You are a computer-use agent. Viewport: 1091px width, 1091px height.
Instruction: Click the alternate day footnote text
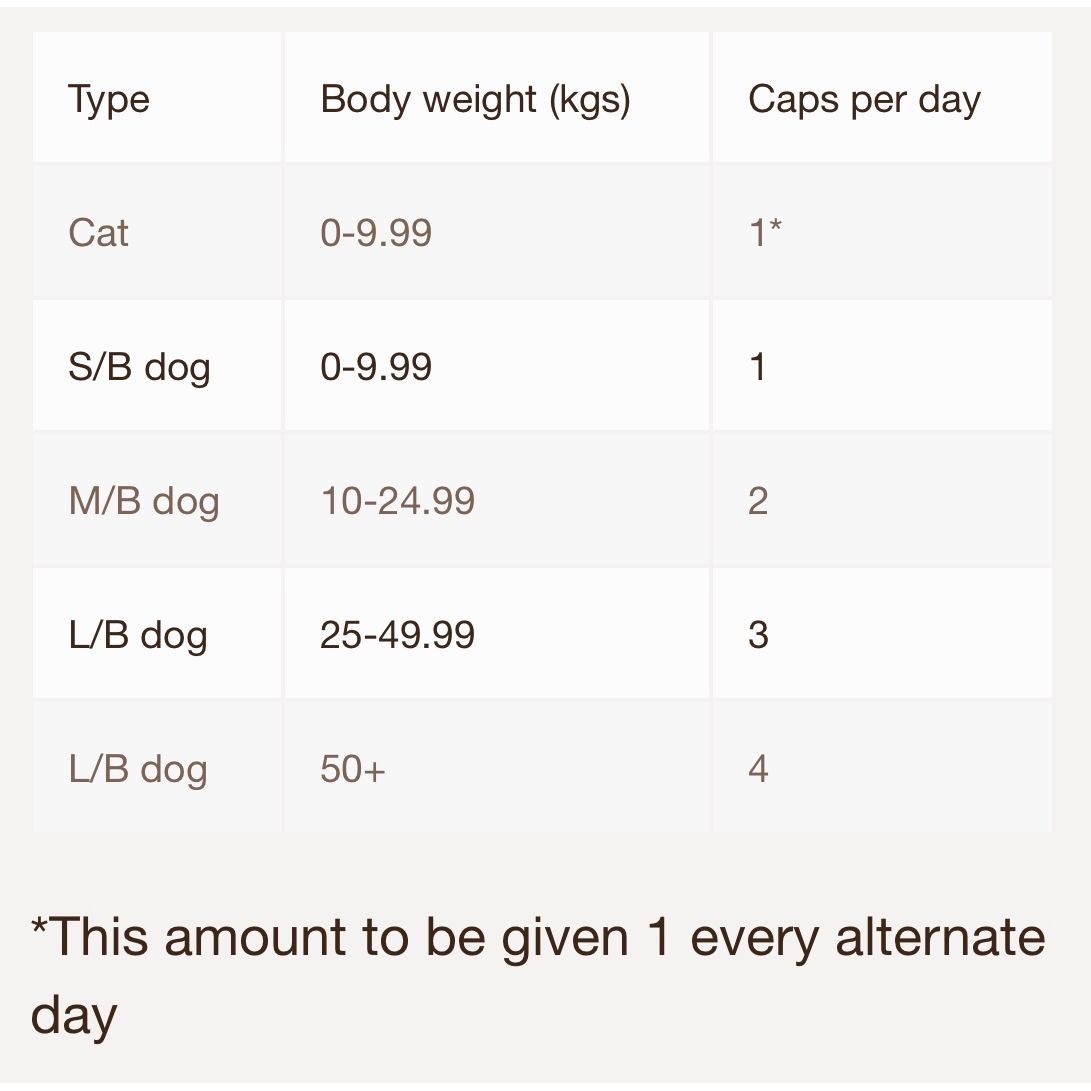[538, 976]
